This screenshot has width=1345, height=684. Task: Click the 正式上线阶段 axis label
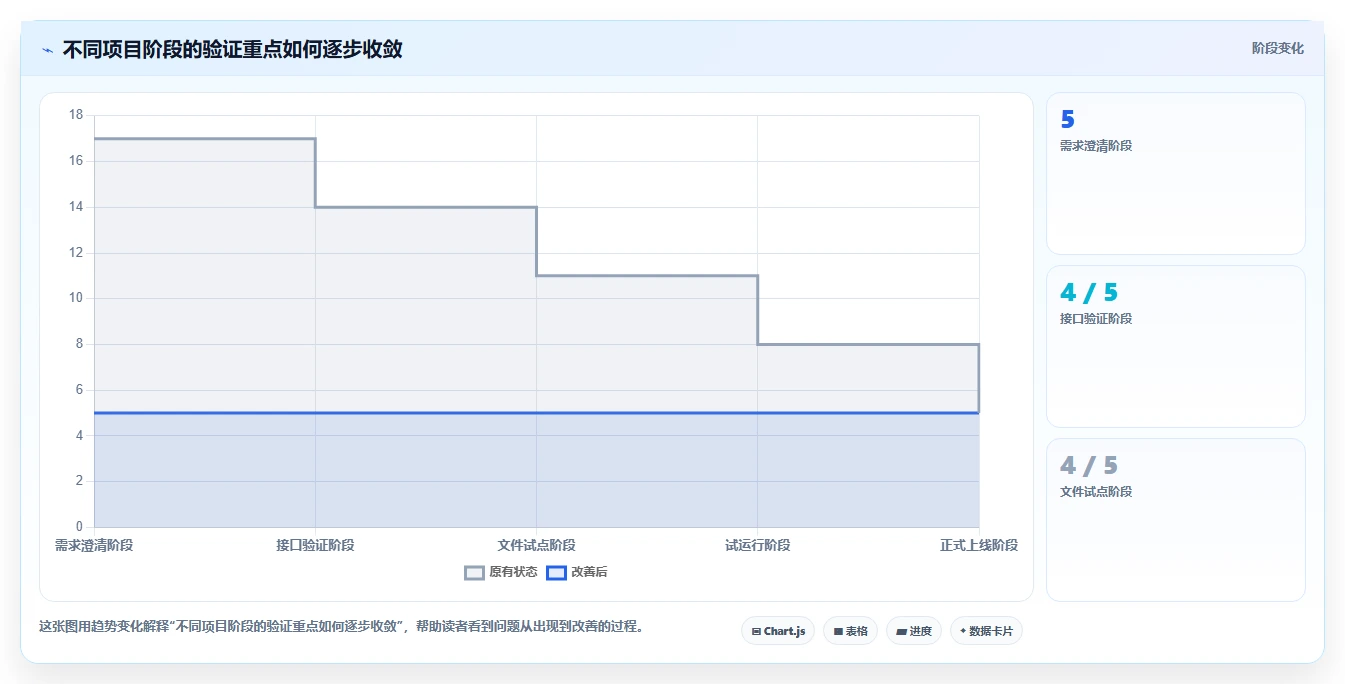point(979,545)
